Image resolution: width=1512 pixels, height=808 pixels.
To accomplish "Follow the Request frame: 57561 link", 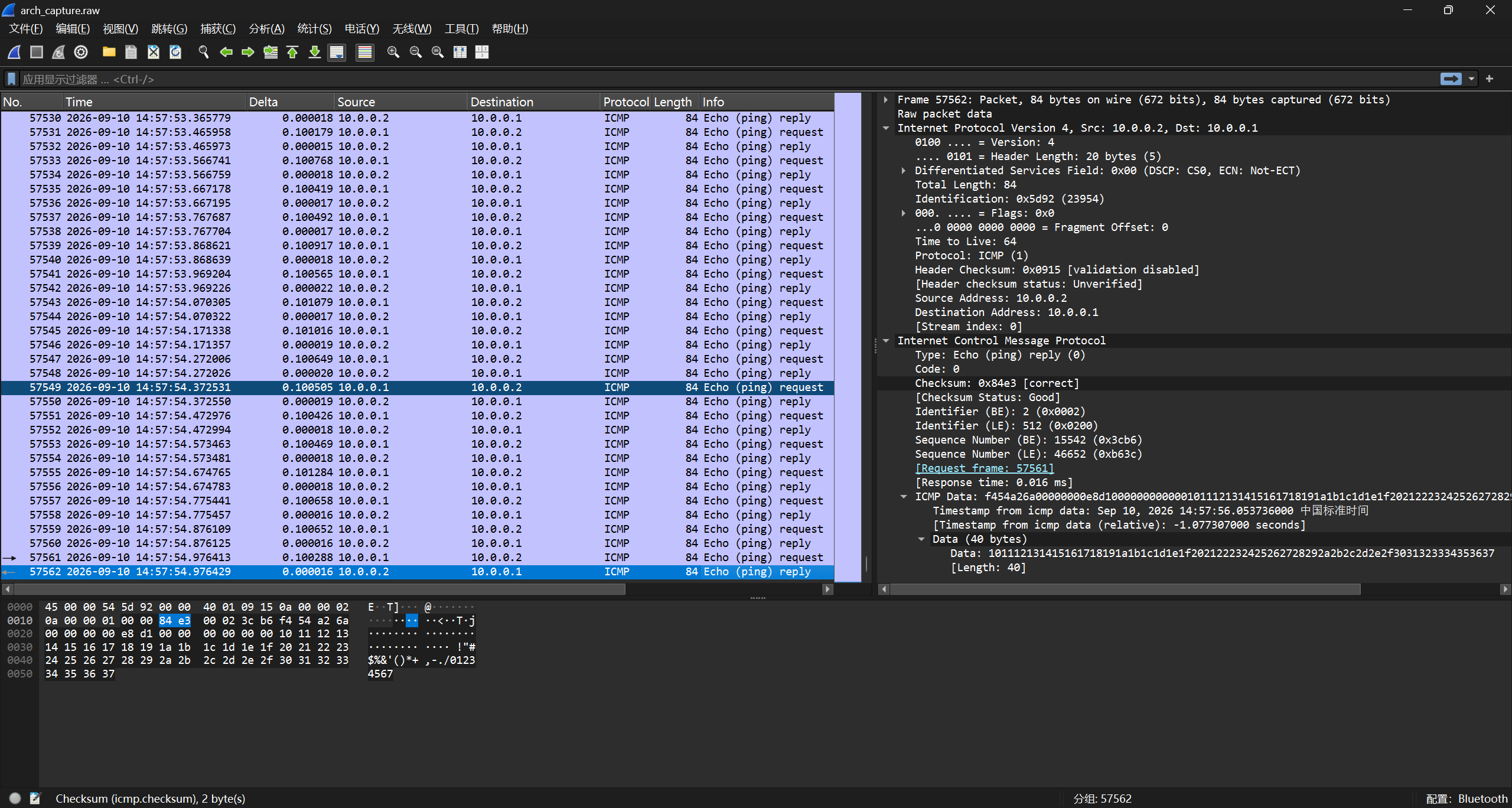I will tap(984, 468).
